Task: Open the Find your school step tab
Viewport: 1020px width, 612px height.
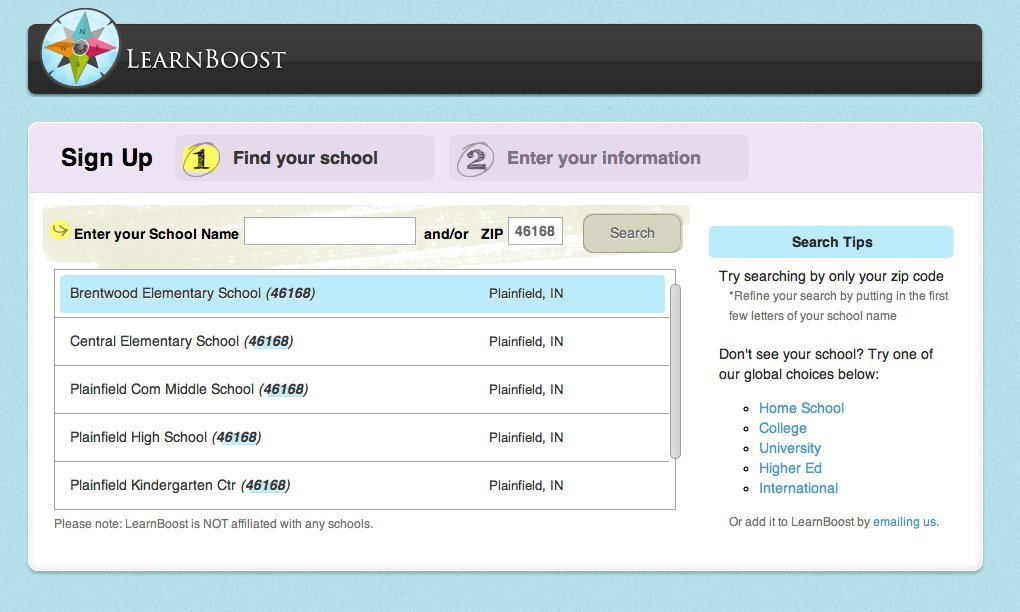Action: click(305, 158)
